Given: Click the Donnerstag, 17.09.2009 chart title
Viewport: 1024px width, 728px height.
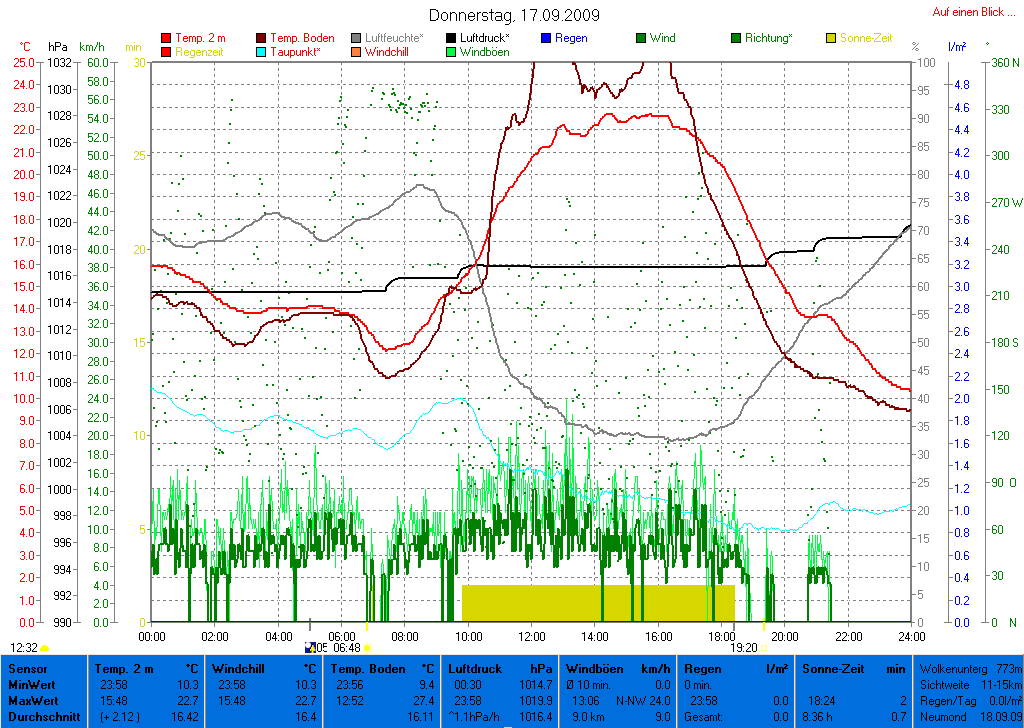Looking at the screenshot, I should click(x=514, y=15).
